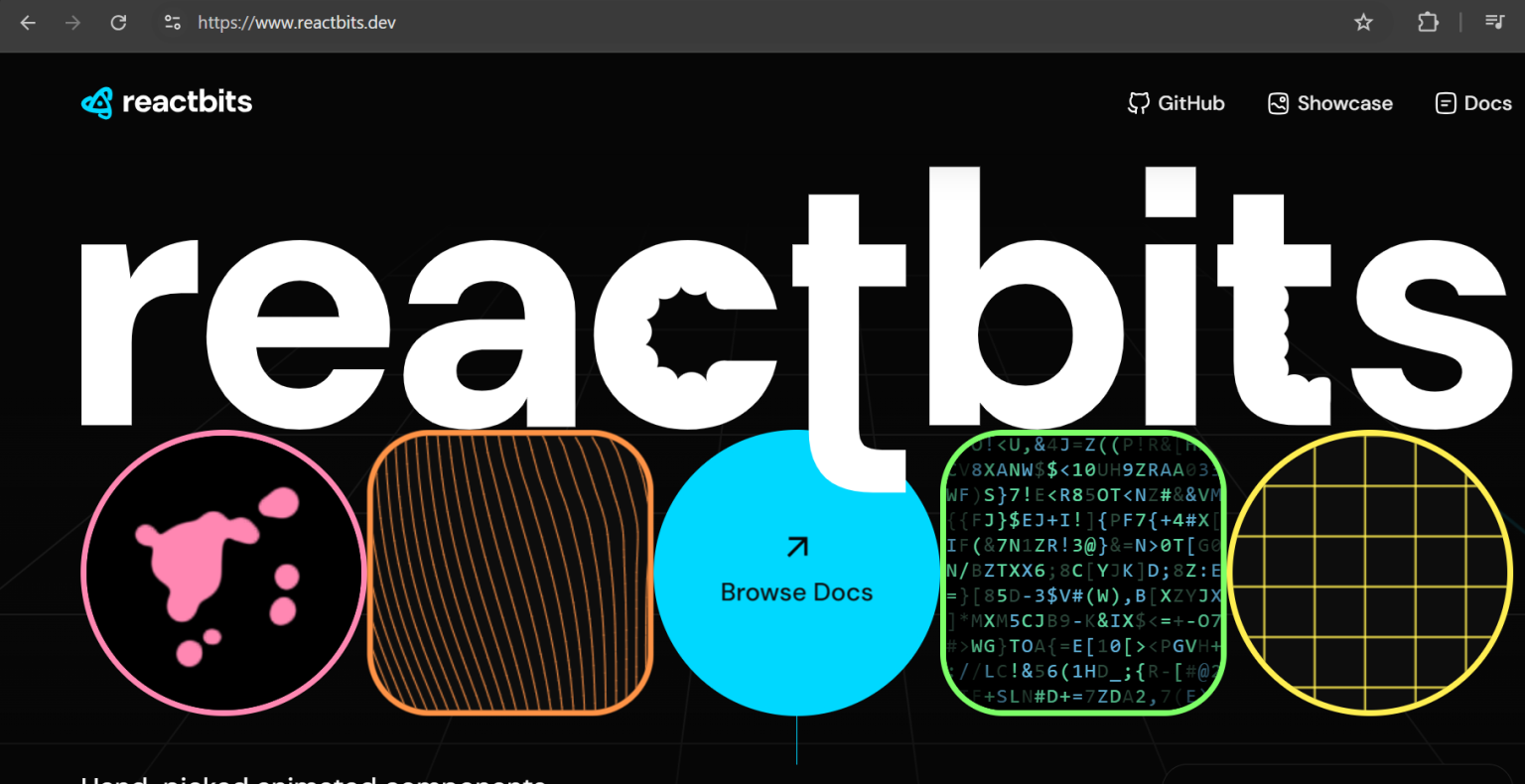This screenshot has width=1525, height=784.
Task: Select the pink blob cursor circle preview
Action: (224, 573)
